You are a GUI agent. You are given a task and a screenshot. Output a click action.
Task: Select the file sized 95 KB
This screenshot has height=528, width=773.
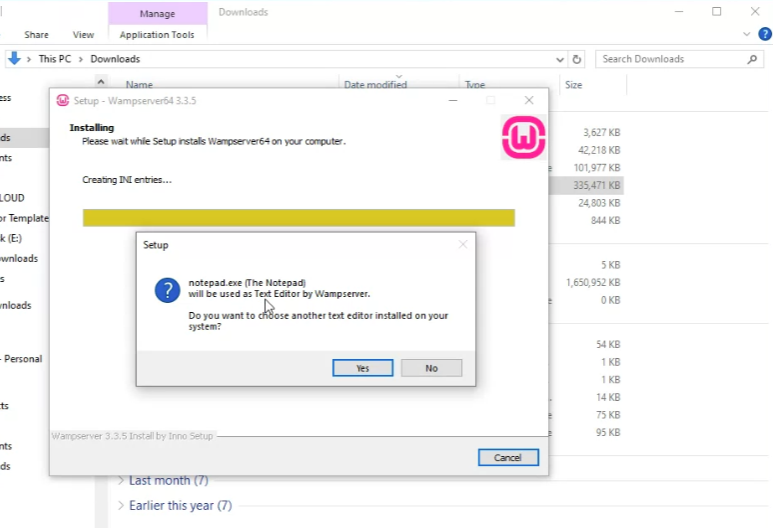point(608,432)
